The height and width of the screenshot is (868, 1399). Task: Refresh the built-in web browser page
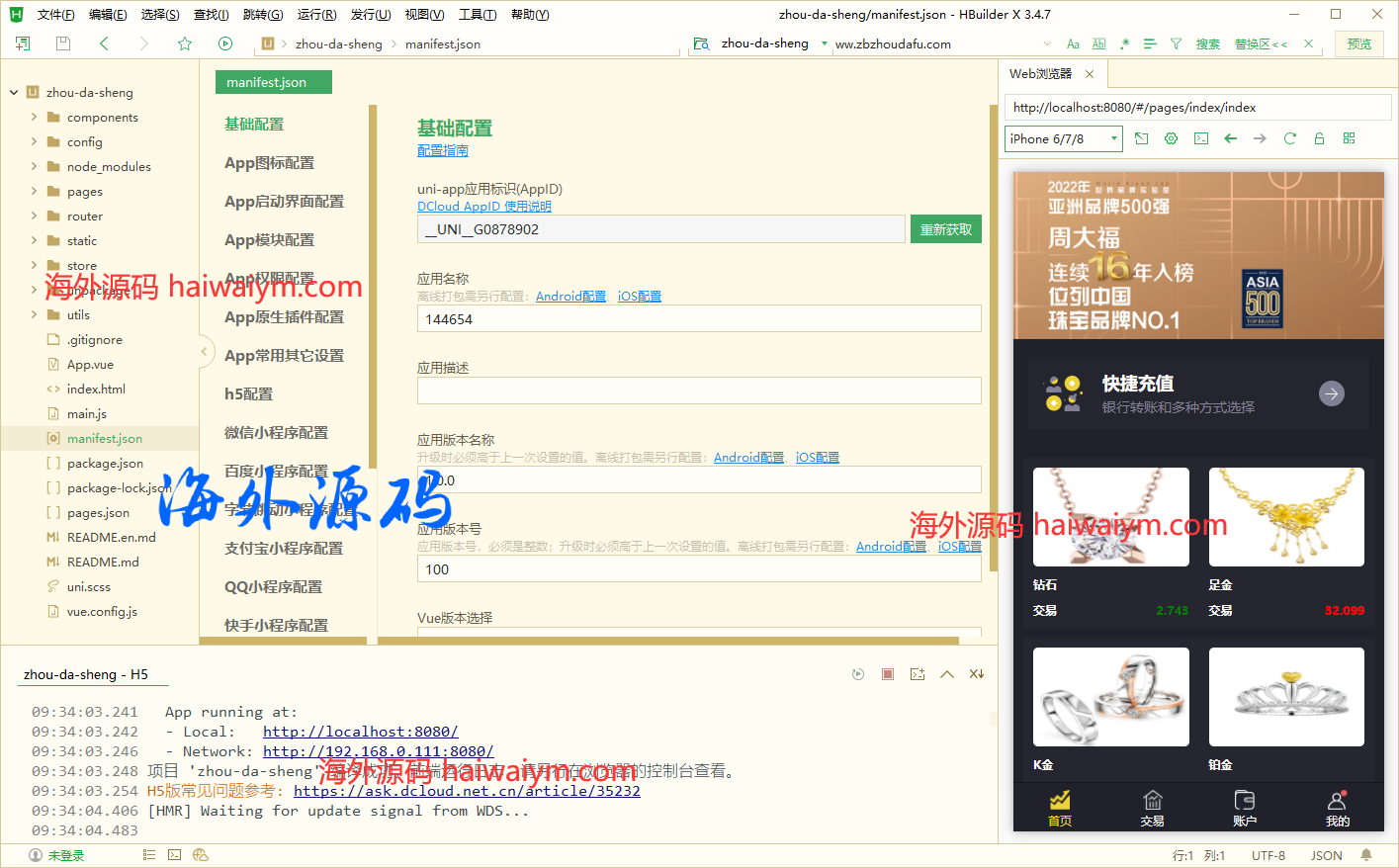1289,138
